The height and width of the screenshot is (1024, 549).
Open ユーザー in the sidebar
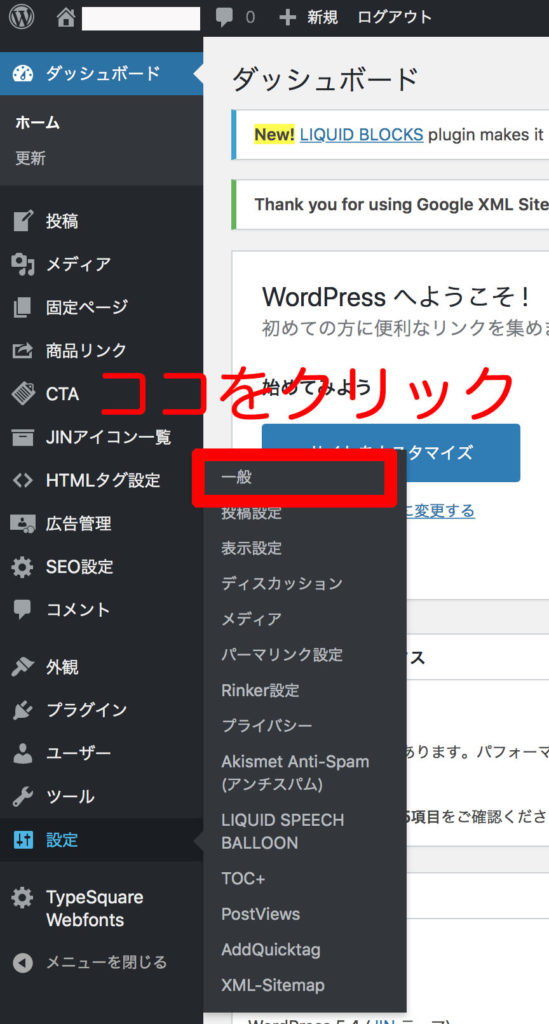[78, 753]
